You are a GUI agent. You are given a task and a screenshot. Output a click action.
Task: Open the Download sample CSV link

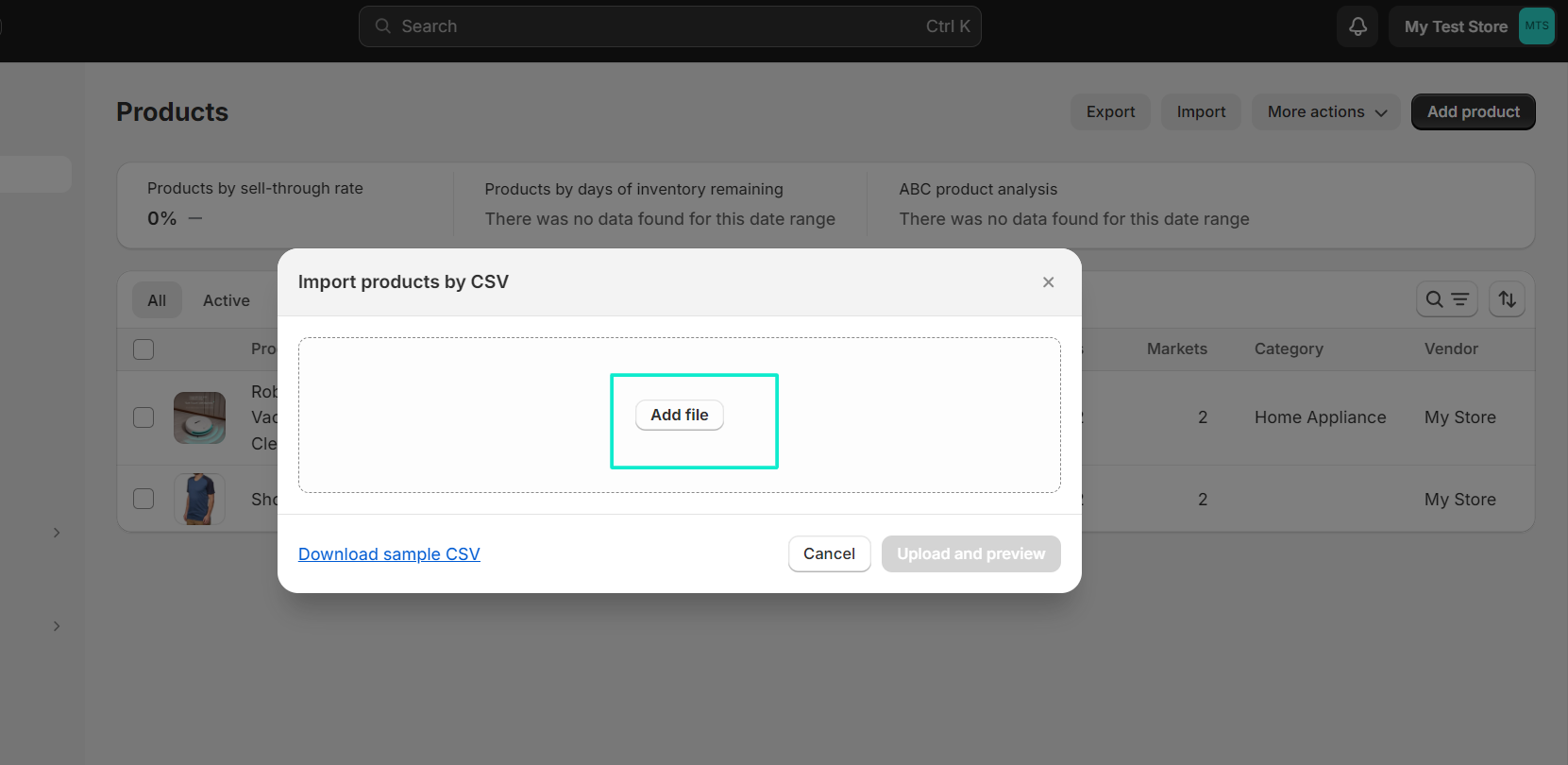(389, 554)
